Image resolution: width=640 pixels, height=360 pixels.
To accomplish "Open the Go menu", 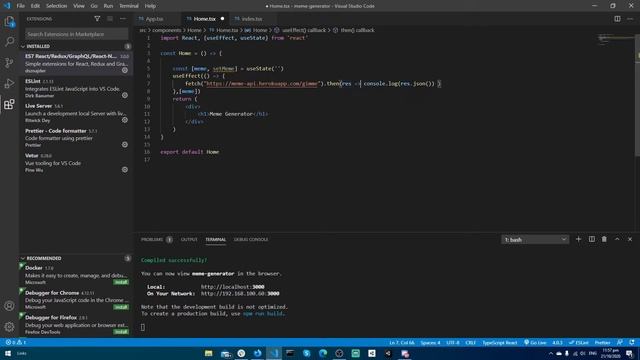I will coord(94,6).
